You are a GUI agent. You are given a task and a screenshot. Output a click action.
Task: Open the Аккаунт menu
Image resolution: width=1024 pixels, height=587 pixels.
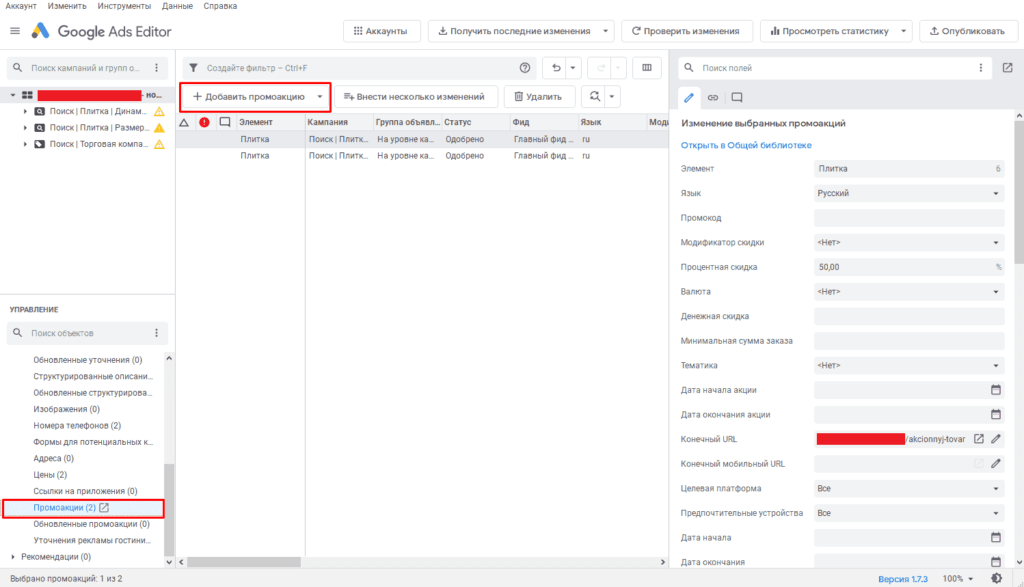click(x=21, y=6)
